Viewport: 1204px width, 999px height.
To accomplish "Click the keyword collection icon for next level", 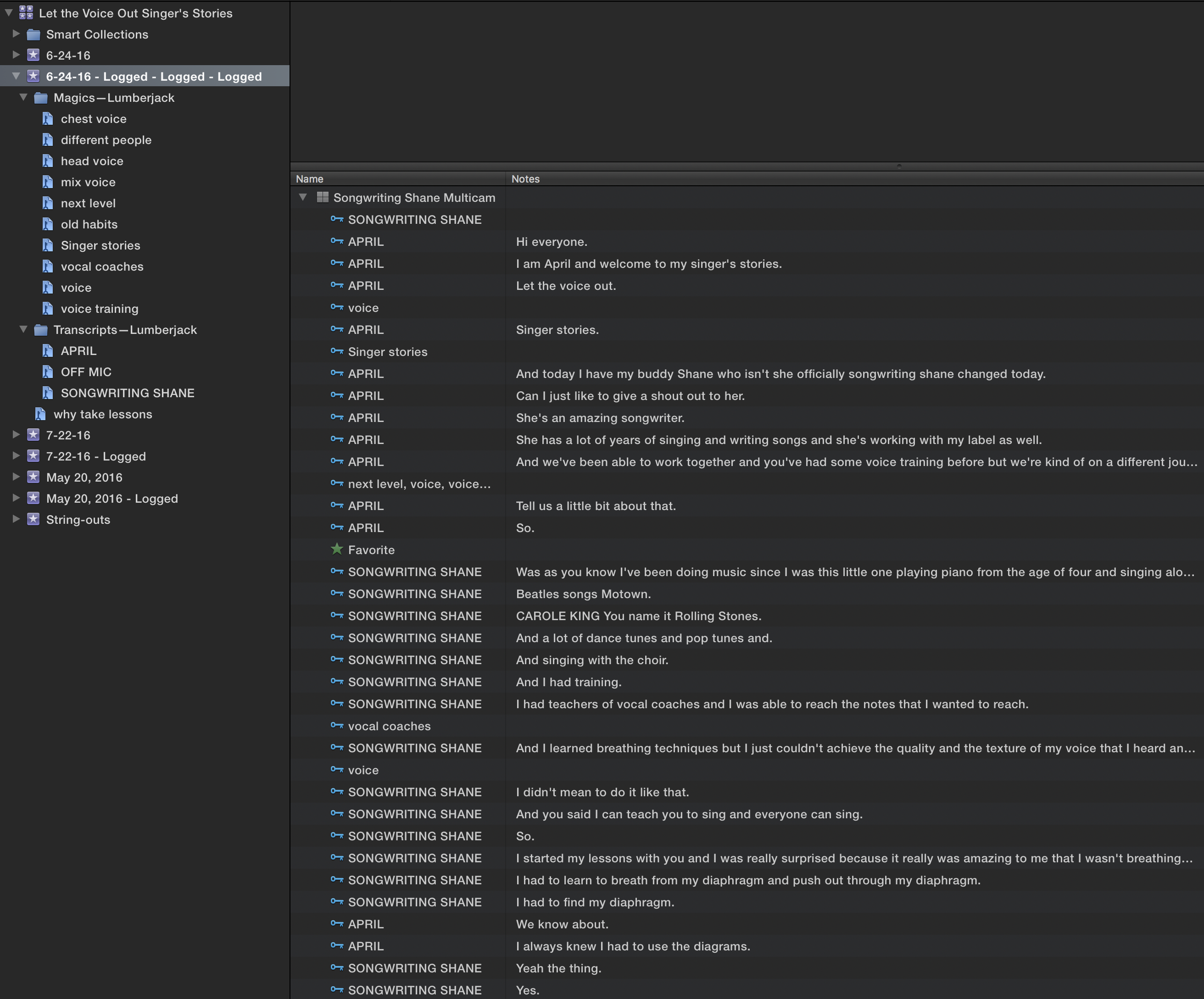I will [48, 203].
